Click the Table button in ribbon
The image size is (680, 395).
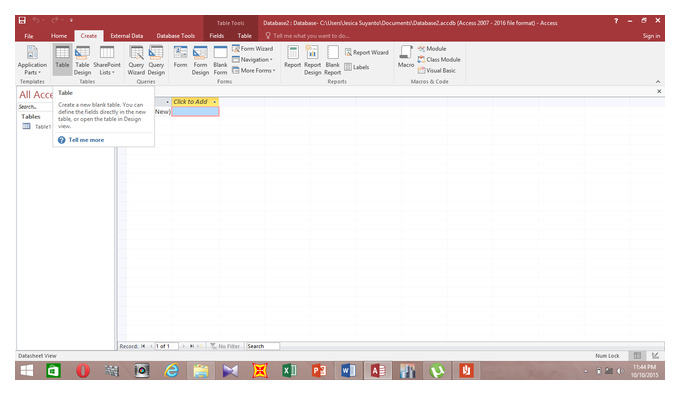[62, 60]
